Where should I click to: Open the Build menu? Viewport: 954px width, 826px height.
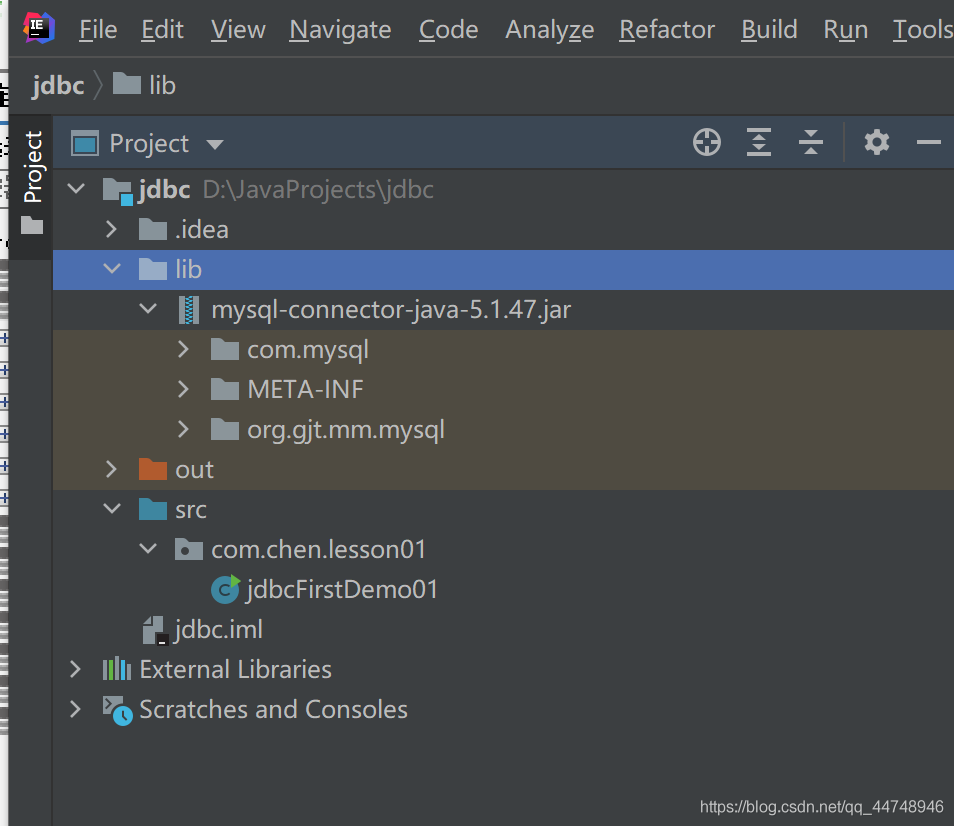[x=769, y=29]
